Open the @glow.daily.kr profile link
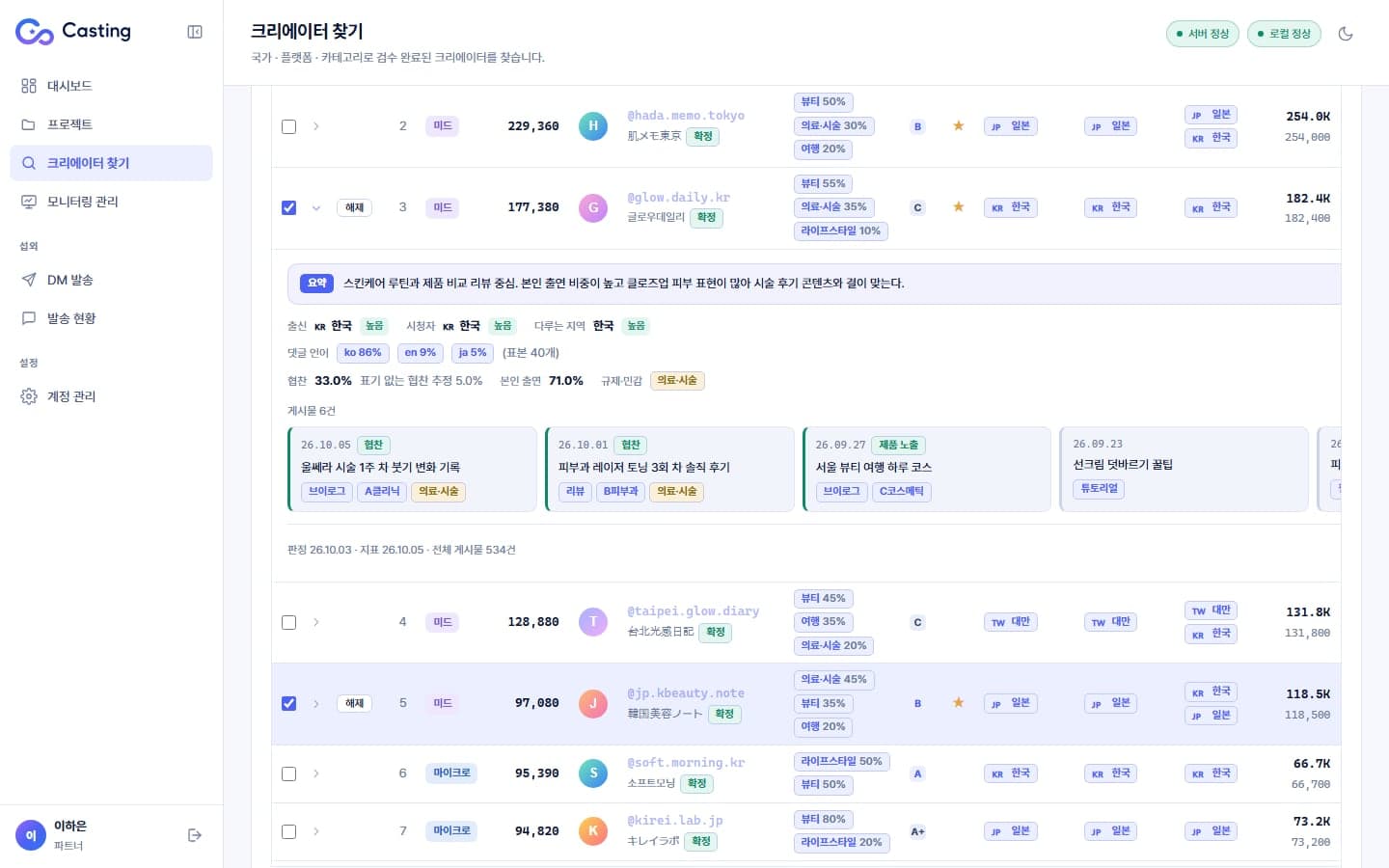 coord(678,197)
